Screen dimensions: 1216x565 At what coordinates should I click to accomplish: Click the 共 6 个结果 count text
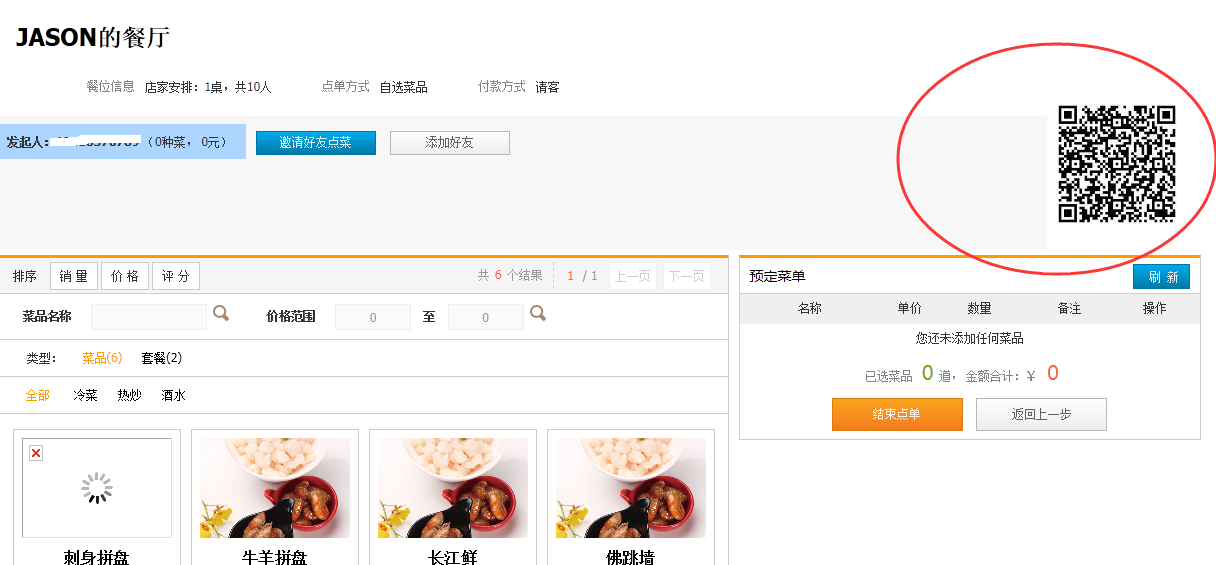click(x=510, y=276)
